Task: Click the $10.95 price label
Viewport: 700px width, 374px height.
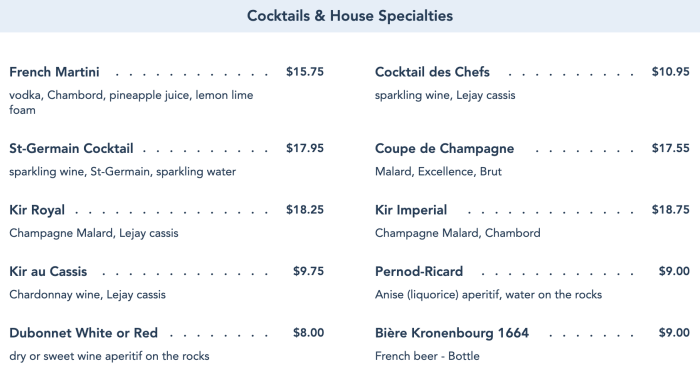Action: 671,72
